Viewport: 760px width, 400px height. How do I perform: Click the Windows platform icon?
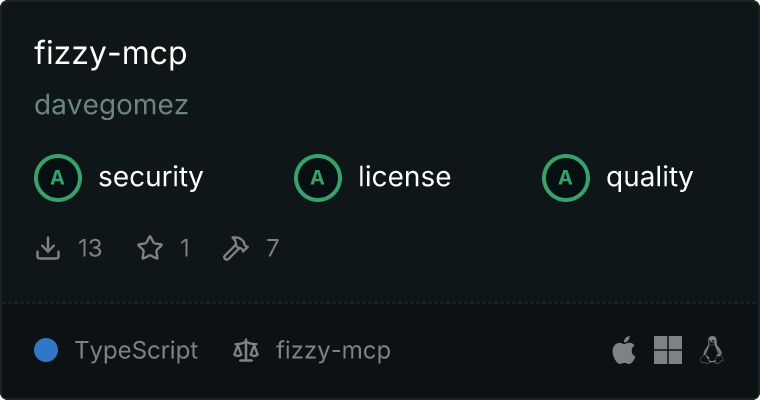click(668, 350)
